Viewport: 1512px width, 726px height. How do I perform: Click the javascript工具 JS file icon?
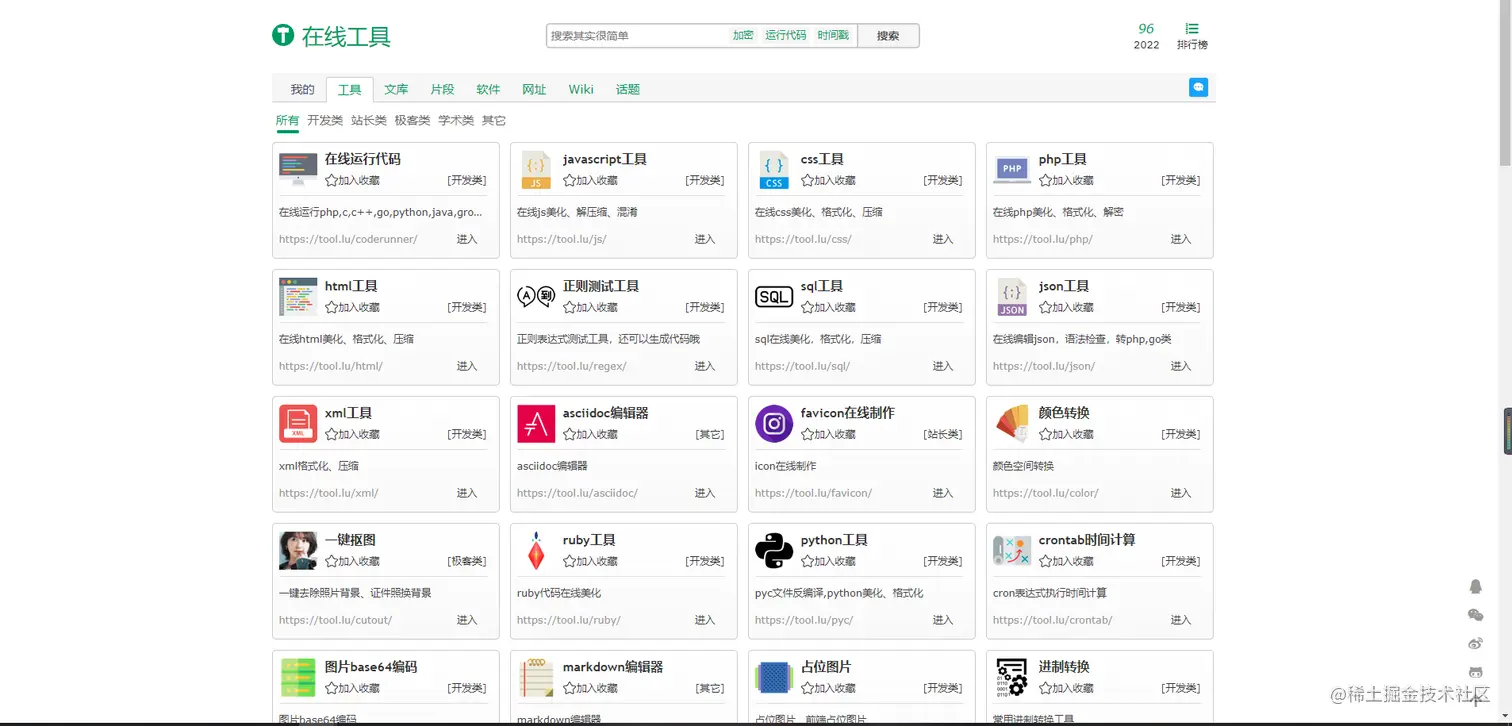(x=536, y=170)
